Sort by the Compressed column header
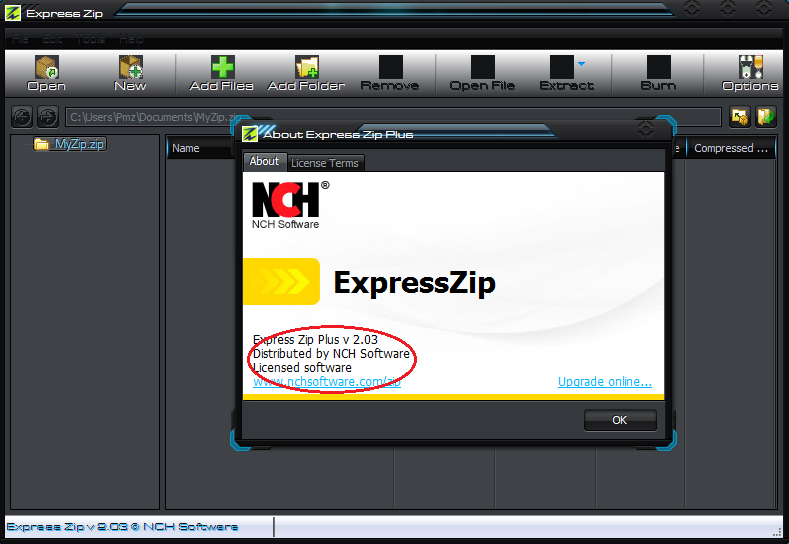This screenshot has height=544, width=789. click(731, 148)
